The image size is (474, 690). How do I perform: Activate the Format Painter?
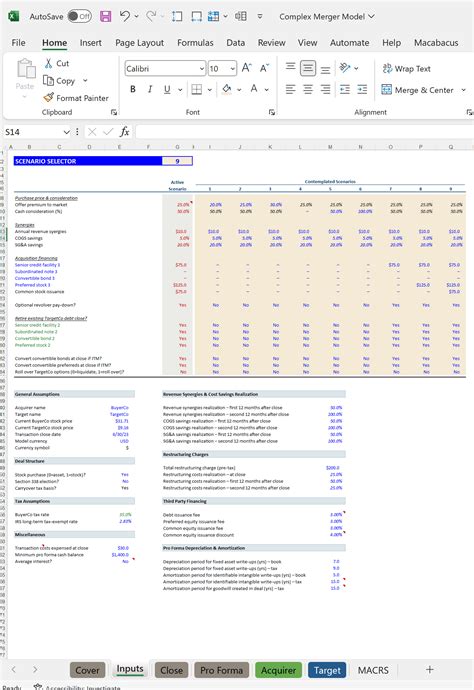click(x=76, y=98)
